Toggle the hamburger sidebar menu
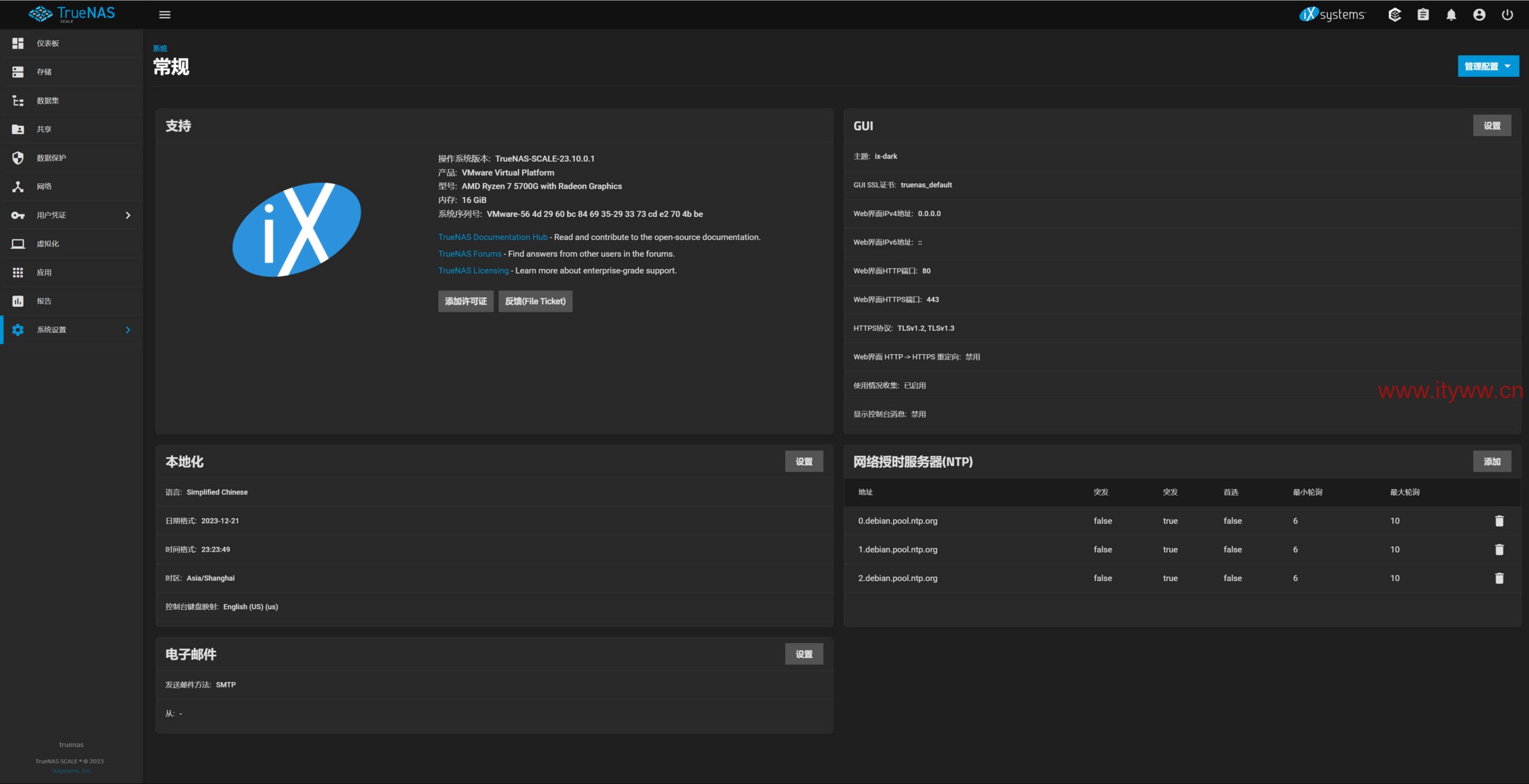 [165, 14]
